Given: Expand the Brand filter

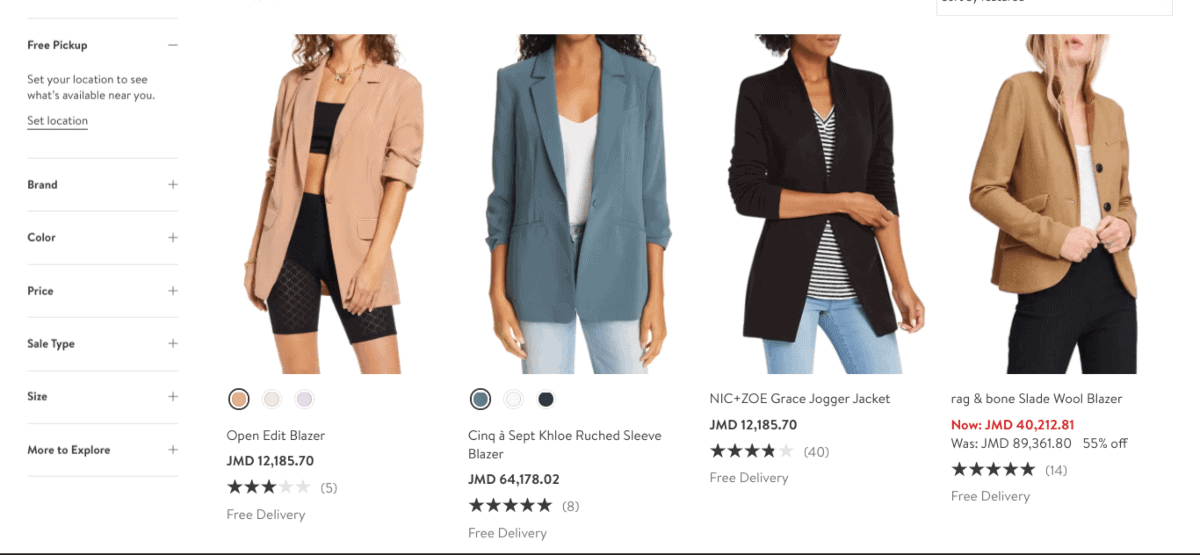Looking at the screenshot, I should (x=173, y=184).
